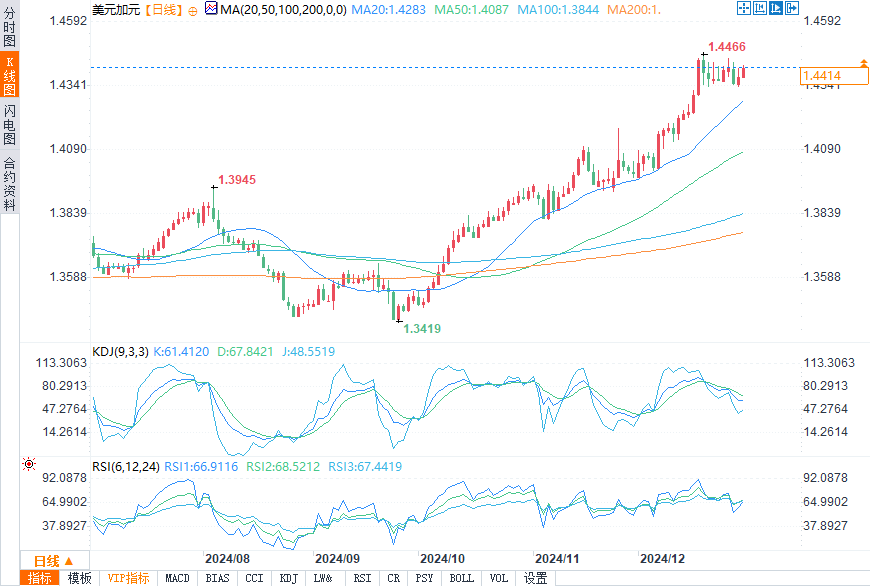Click the 模板 button in the bottom bar

[x=79, y=578]
